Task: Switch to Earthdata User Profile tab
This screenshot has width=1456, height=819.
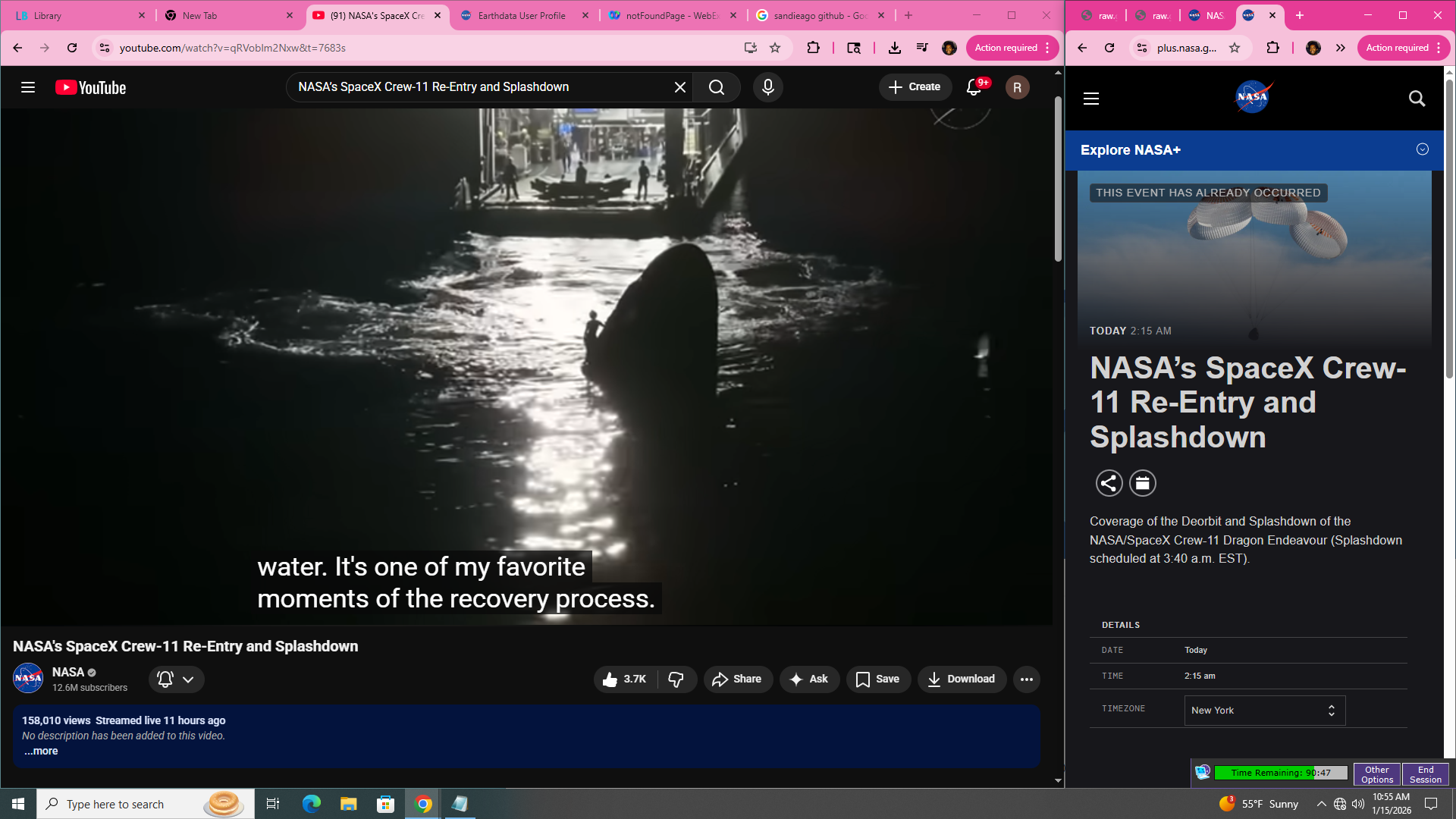Action: pos(522,15)
